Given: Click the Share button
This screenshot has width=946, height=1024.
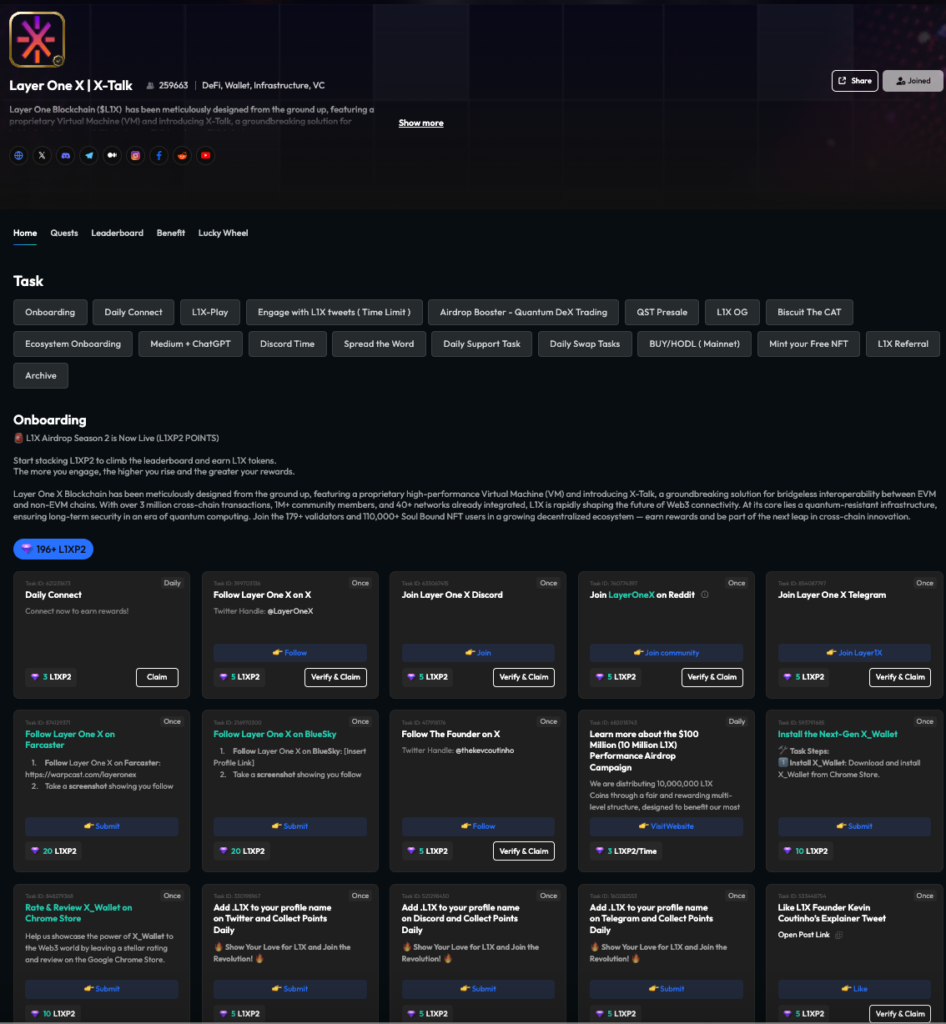Looking at the screenshot, I should tap(854, 81).
